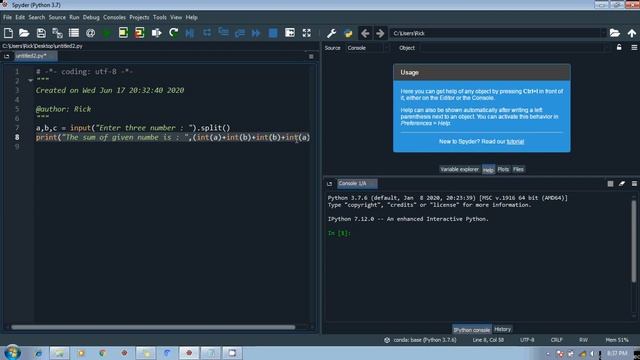The height and width of the screenshot is (360, 640).
Task: Open the Search menu
Action: (x=36, y=17)
